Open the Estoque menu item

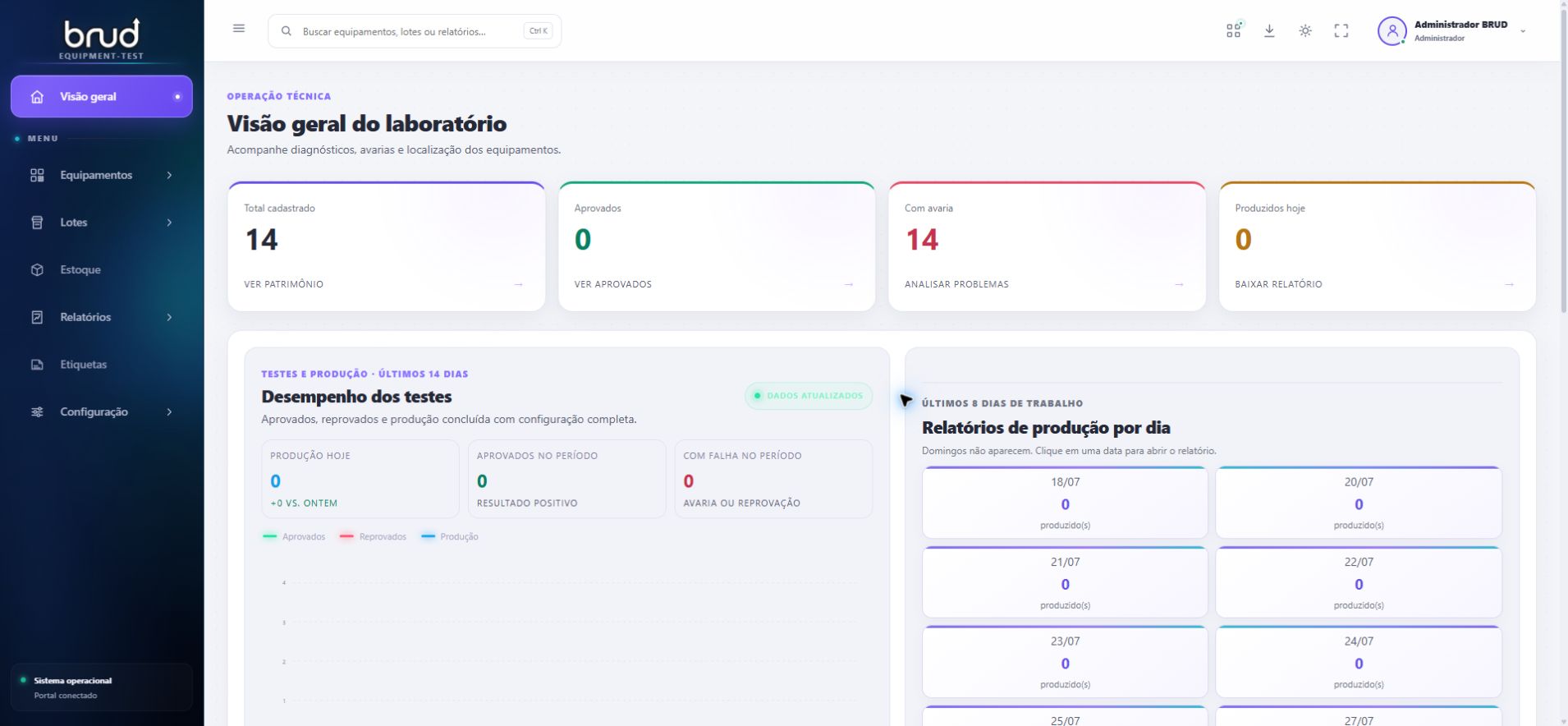[102, 270]
